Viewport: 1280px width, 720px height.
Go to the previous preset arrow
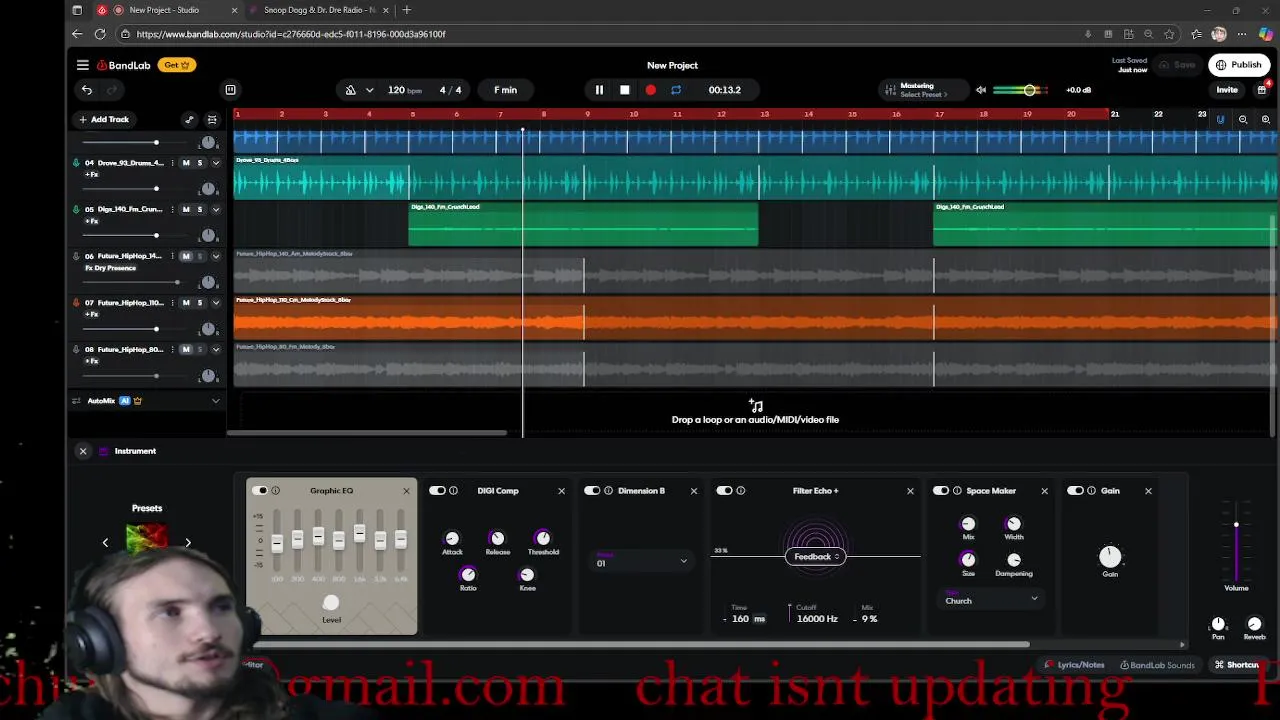(x=105, y=543)
